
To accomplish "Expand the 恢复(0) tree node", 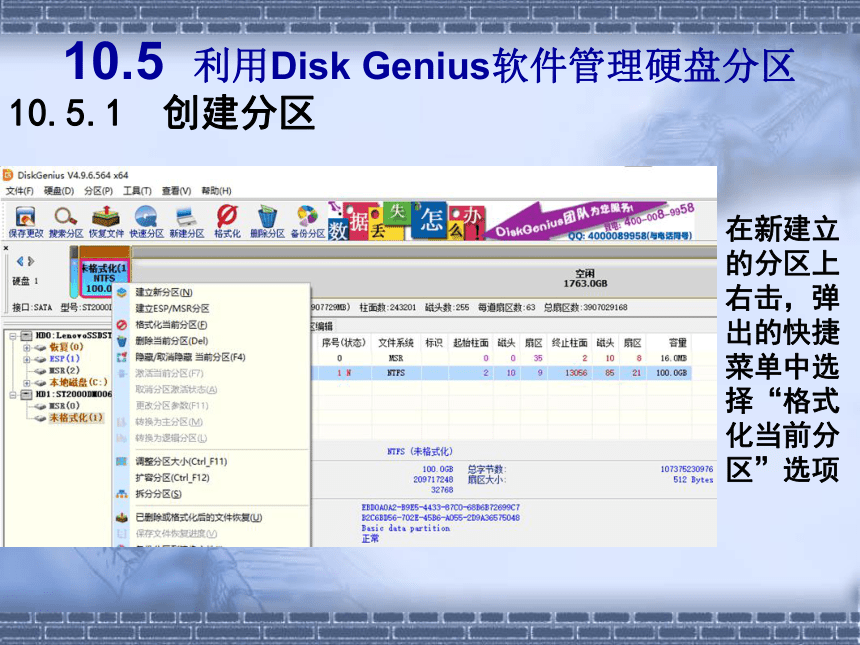I will coord(26,347).
